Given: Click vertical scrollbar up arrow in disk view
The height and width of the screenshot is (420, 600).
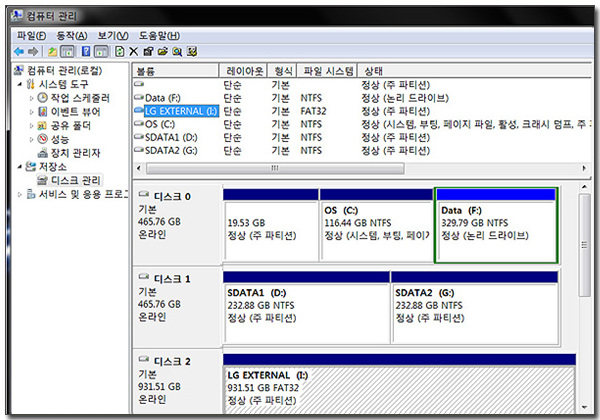Looking at the screenshot, I should tap(584, 187).
